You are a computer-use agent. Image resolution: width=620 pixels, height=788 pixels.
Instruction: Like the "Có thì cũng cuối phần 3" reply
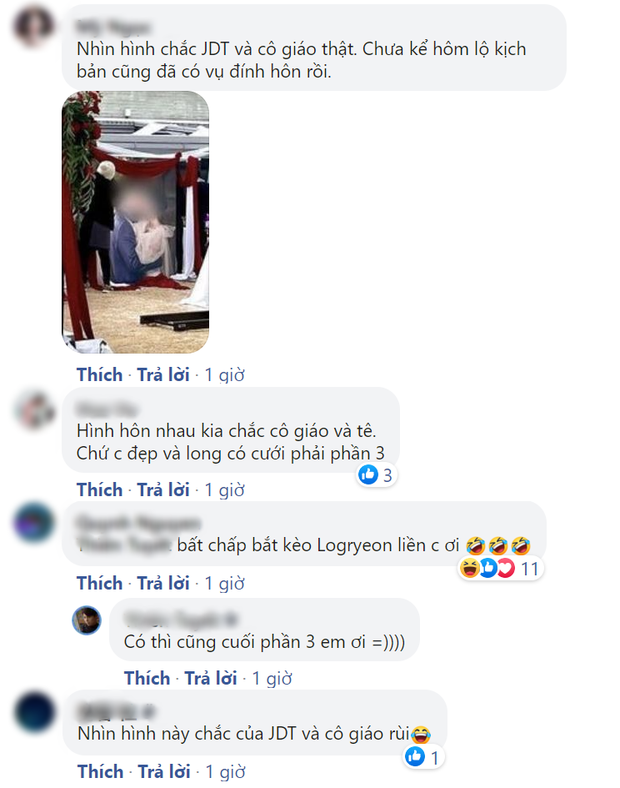(x=147, y=678)
